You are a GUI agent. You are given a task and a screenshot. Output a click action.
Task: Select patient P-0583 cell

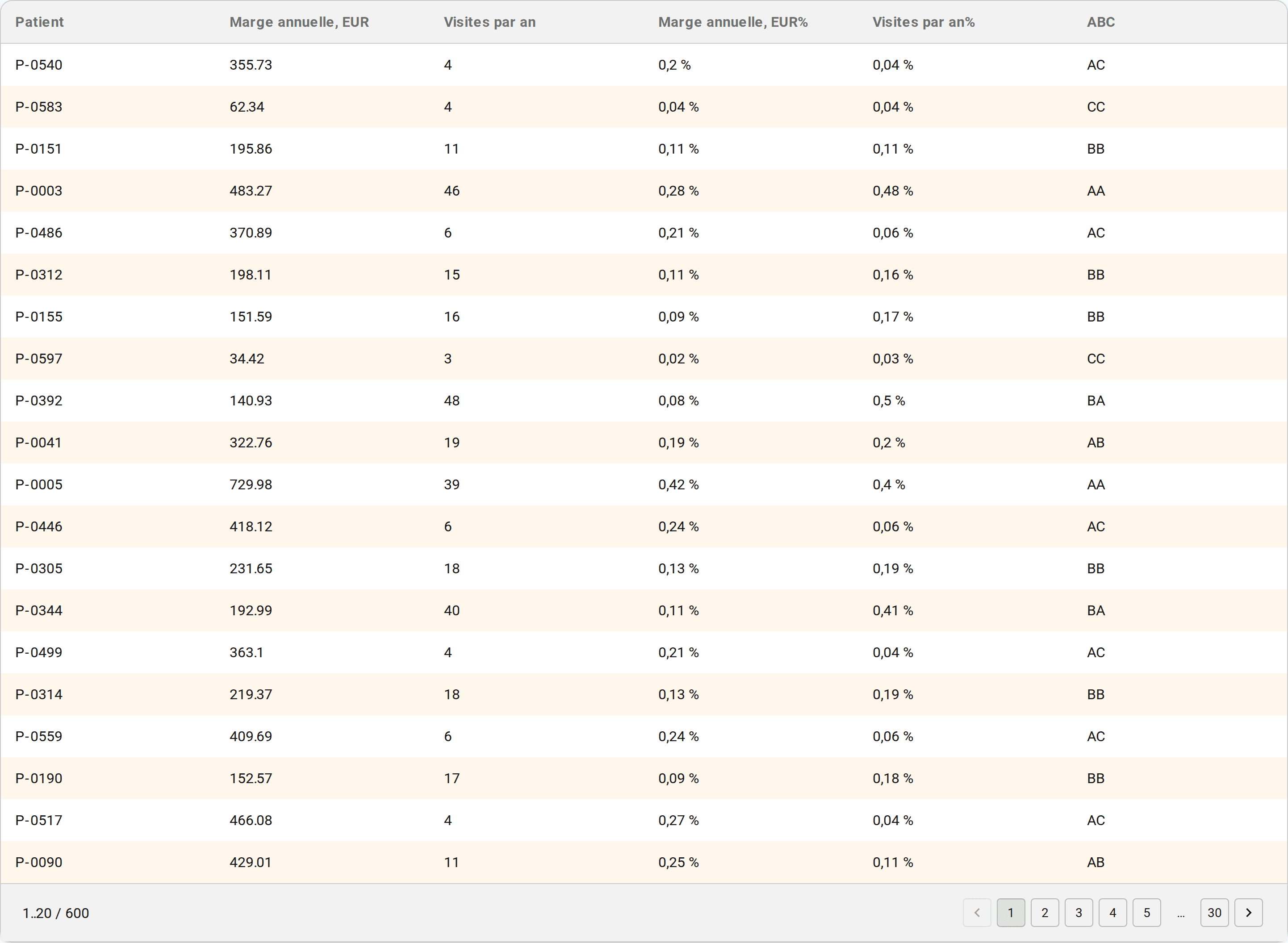coord(39,107)
